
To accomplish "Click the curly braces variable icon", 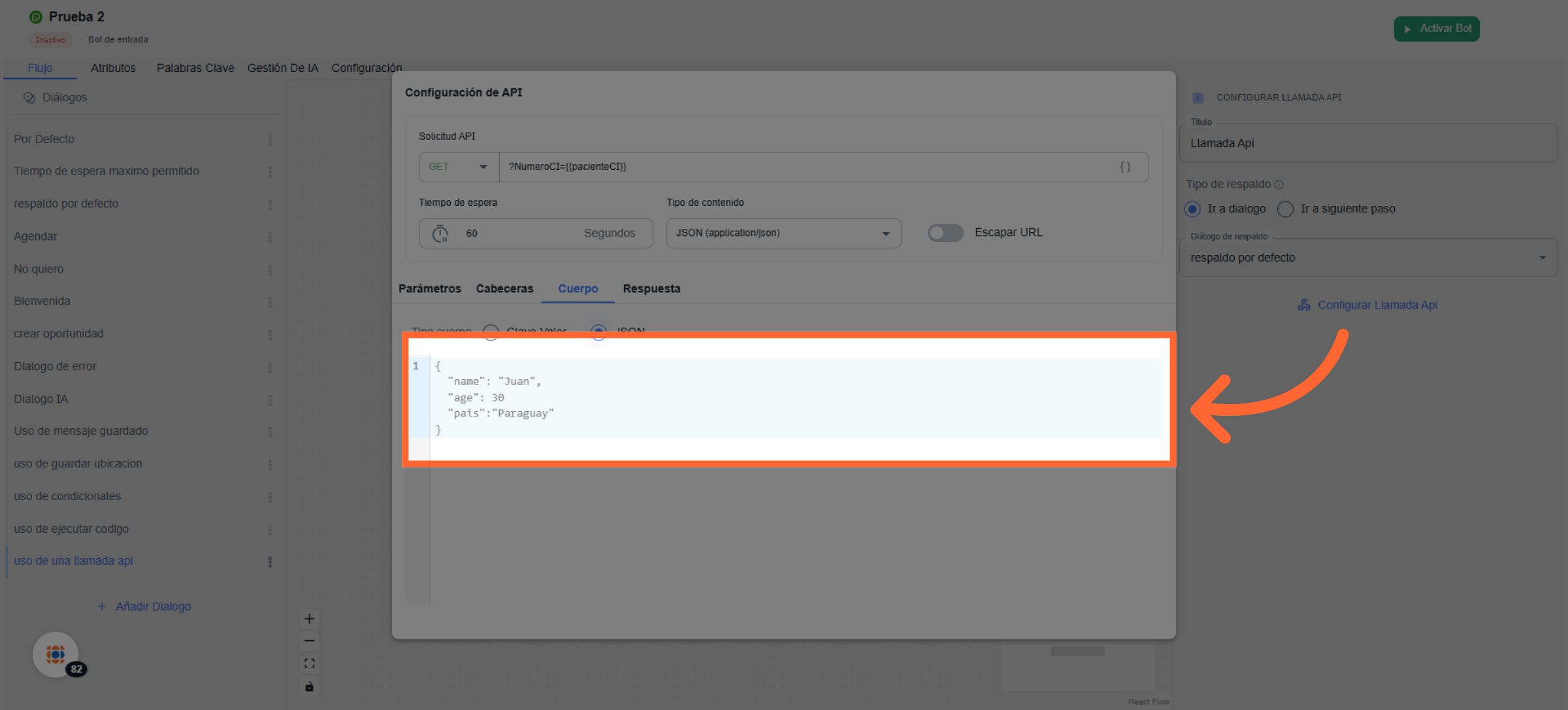I will [x=1125, y=167].
